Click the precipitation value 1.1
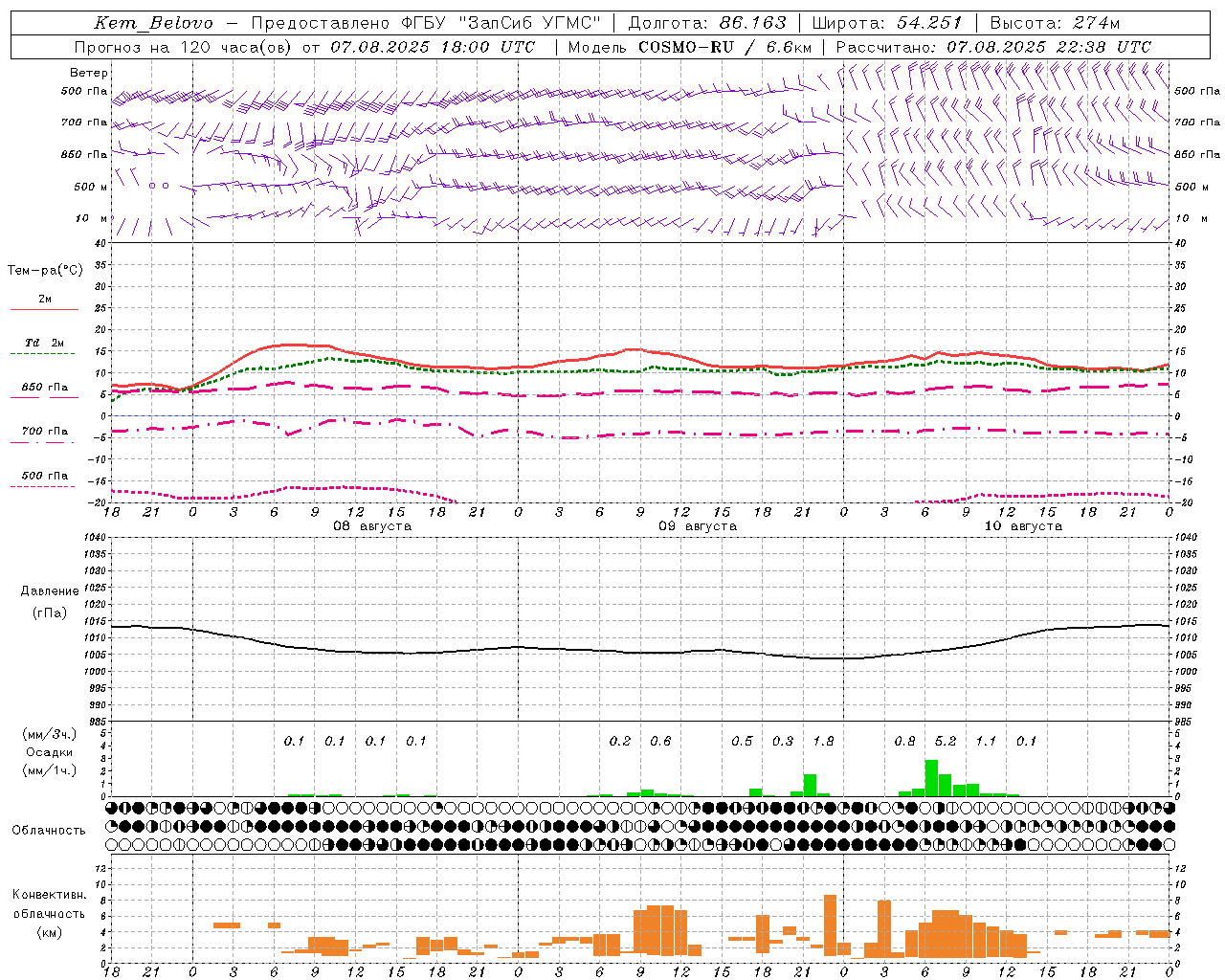This screenshot has height=980, width=1225. point(986,742)
